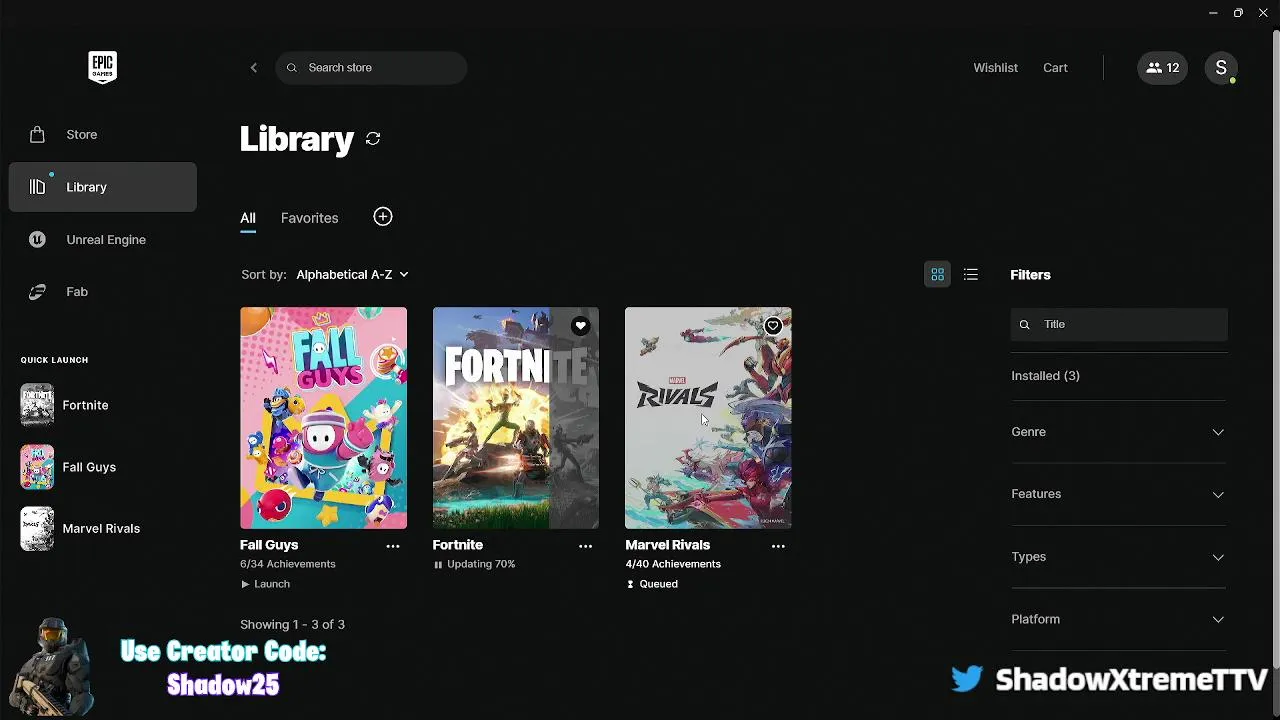The image size is (1280, 720).
Task: Toggle favorite heart on Marvel Rivals cover
Action: click(772, 326)
